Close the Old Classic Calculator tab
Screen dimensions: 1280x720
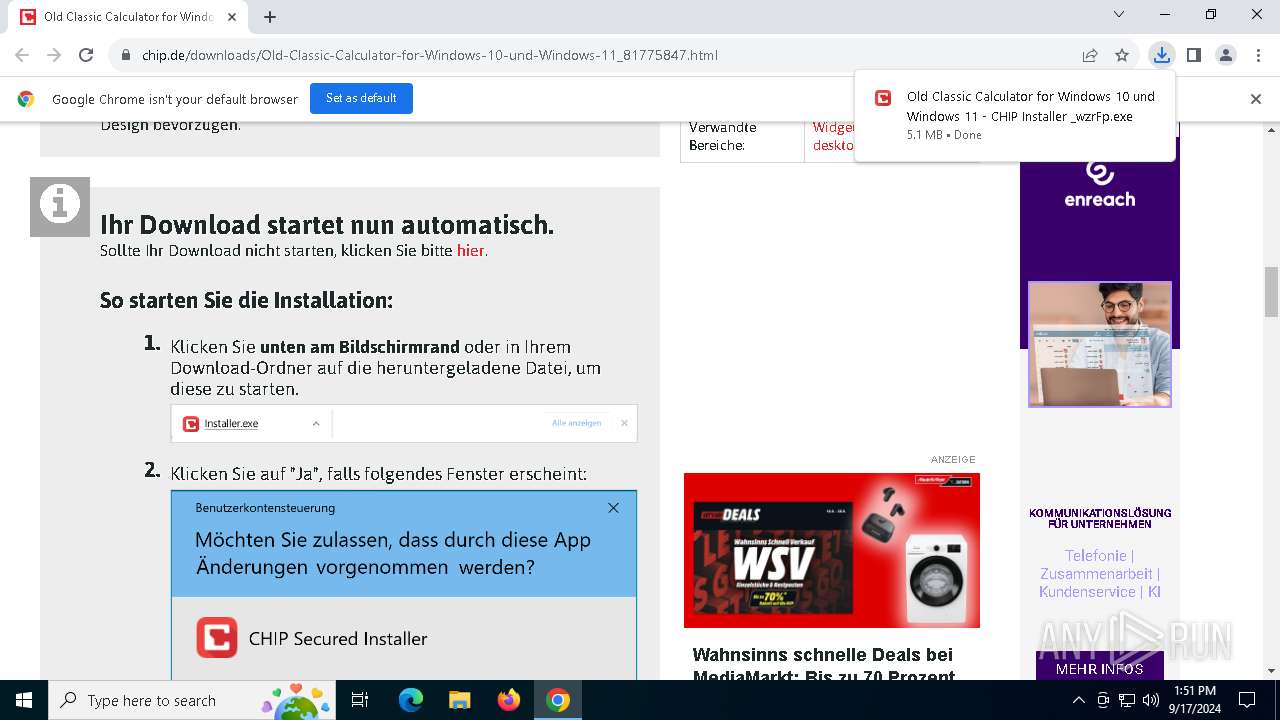coord(232,17)
